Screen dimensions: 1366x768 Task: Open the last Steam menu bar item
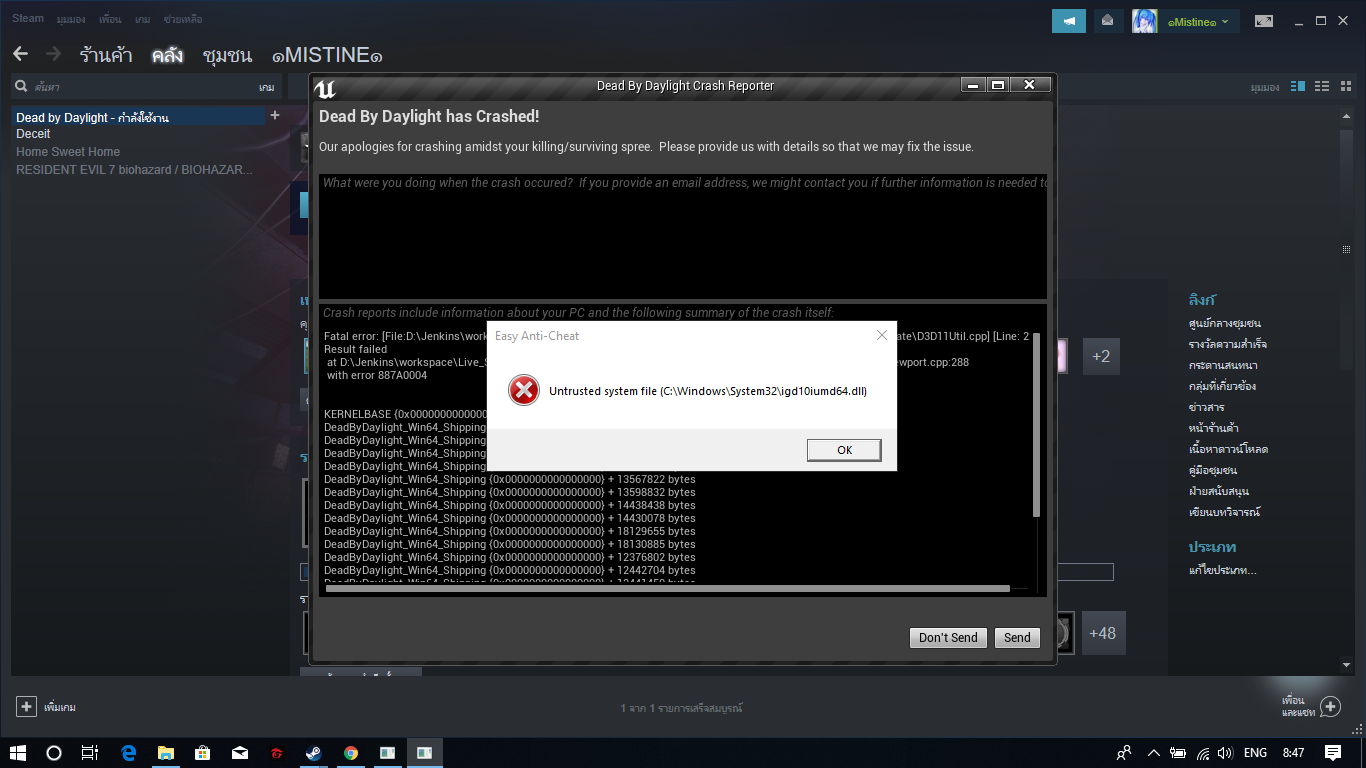click(185, 19)
